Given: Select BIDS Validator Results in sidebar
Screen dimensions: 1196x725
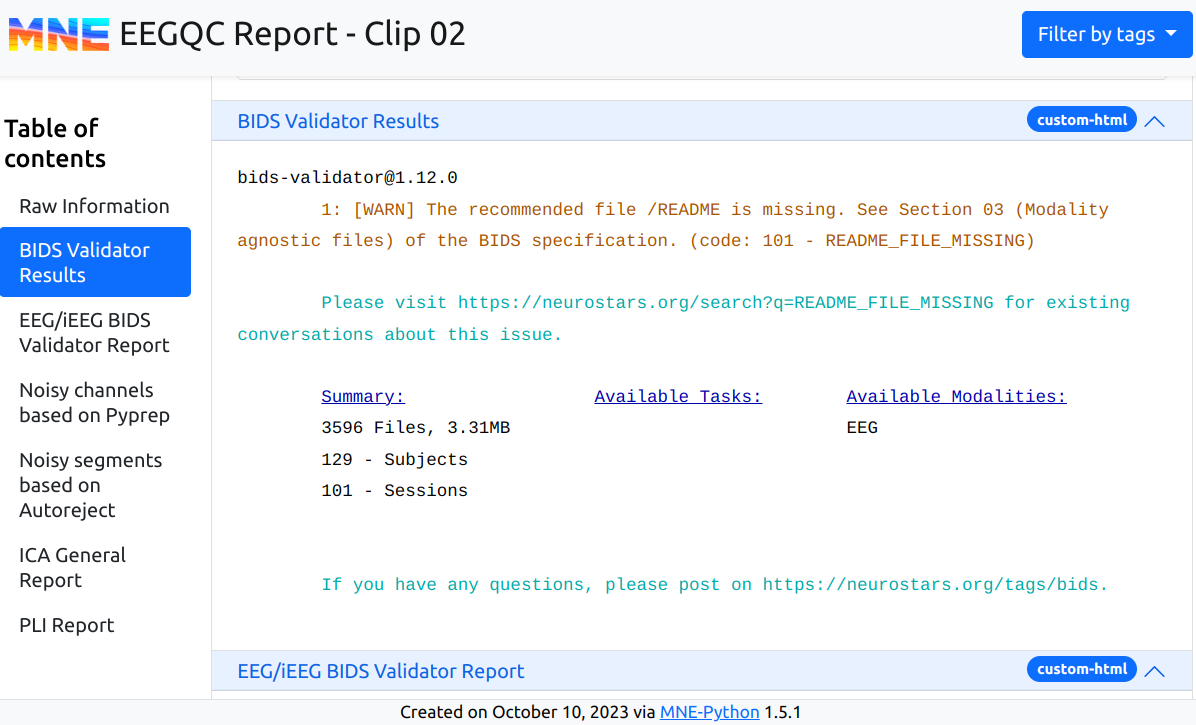Looking at the screenshot, I should (x=95, y=262).
